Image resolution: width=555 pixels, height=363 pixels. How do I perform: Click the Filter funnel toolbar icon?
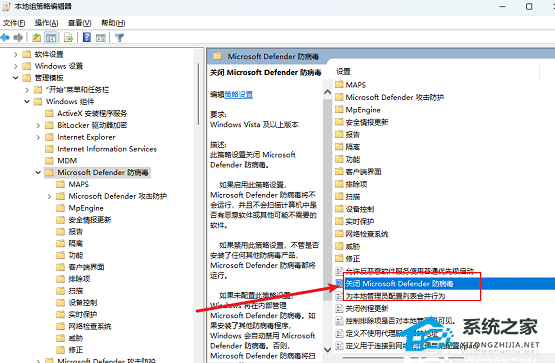point(120,38)
